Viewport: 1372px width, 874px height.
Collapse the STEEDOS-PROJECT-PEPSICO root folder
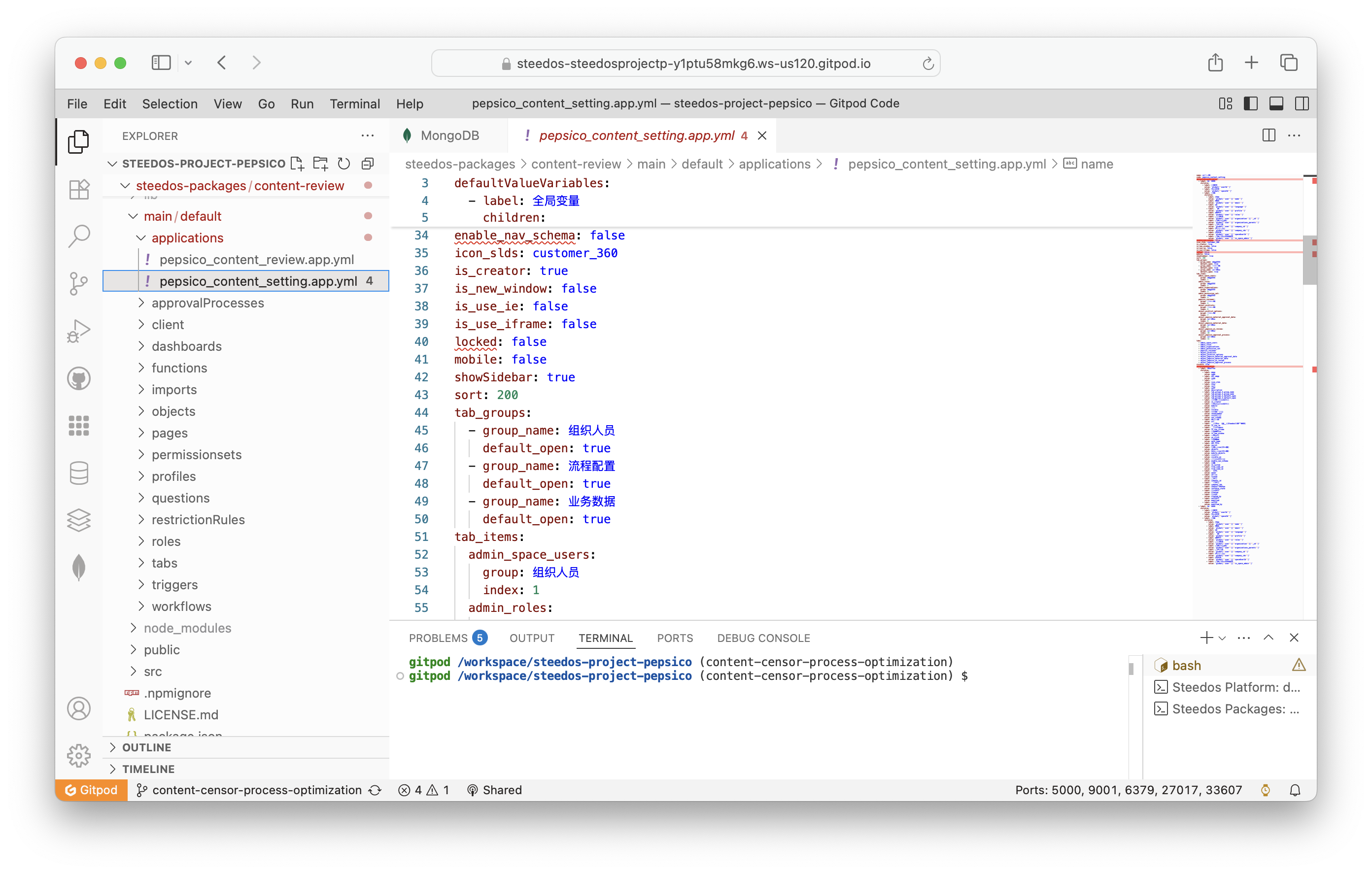(112, 164)
